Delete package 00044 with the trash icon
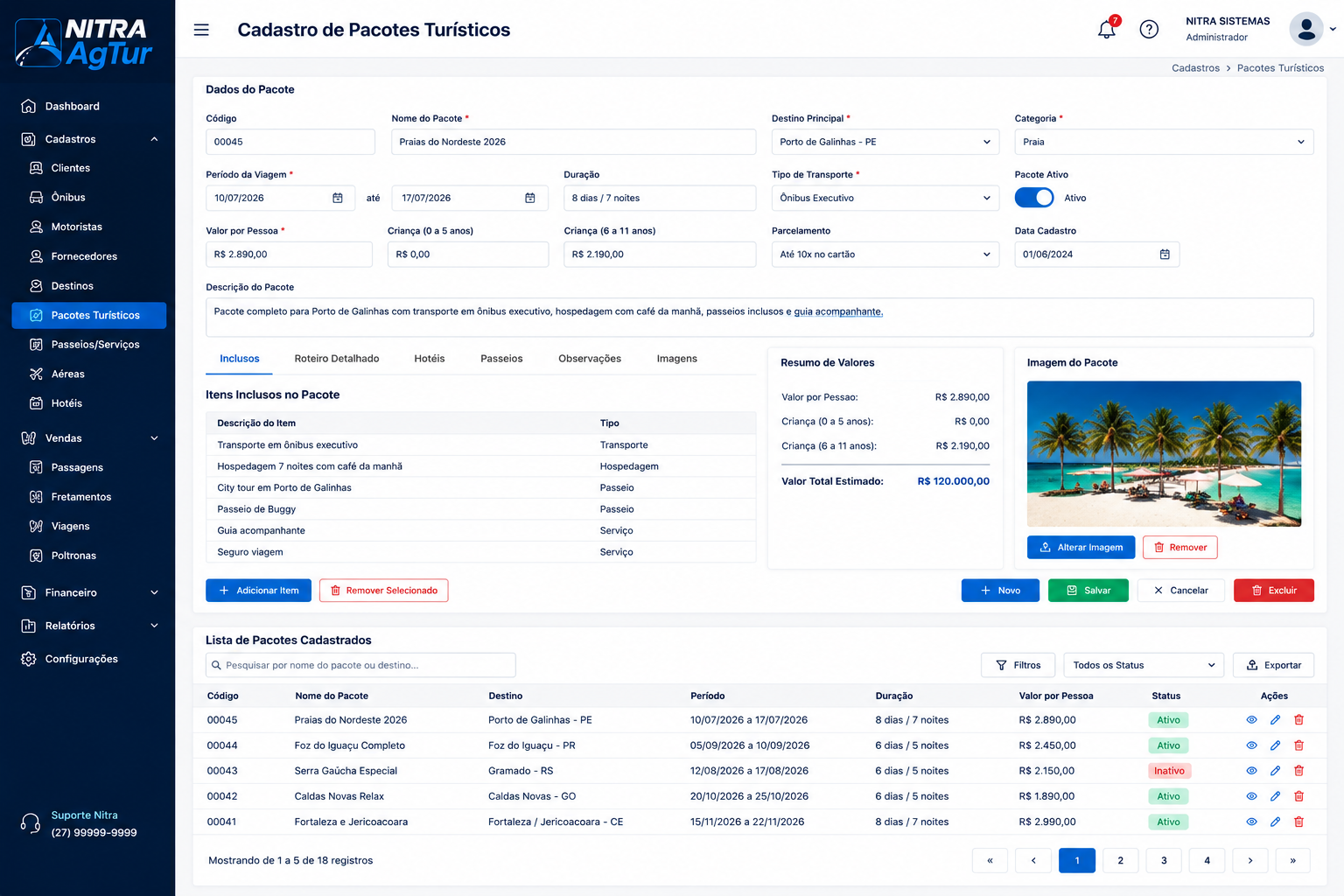The height and width of the screenshot is (896, 1344). 1298,745
